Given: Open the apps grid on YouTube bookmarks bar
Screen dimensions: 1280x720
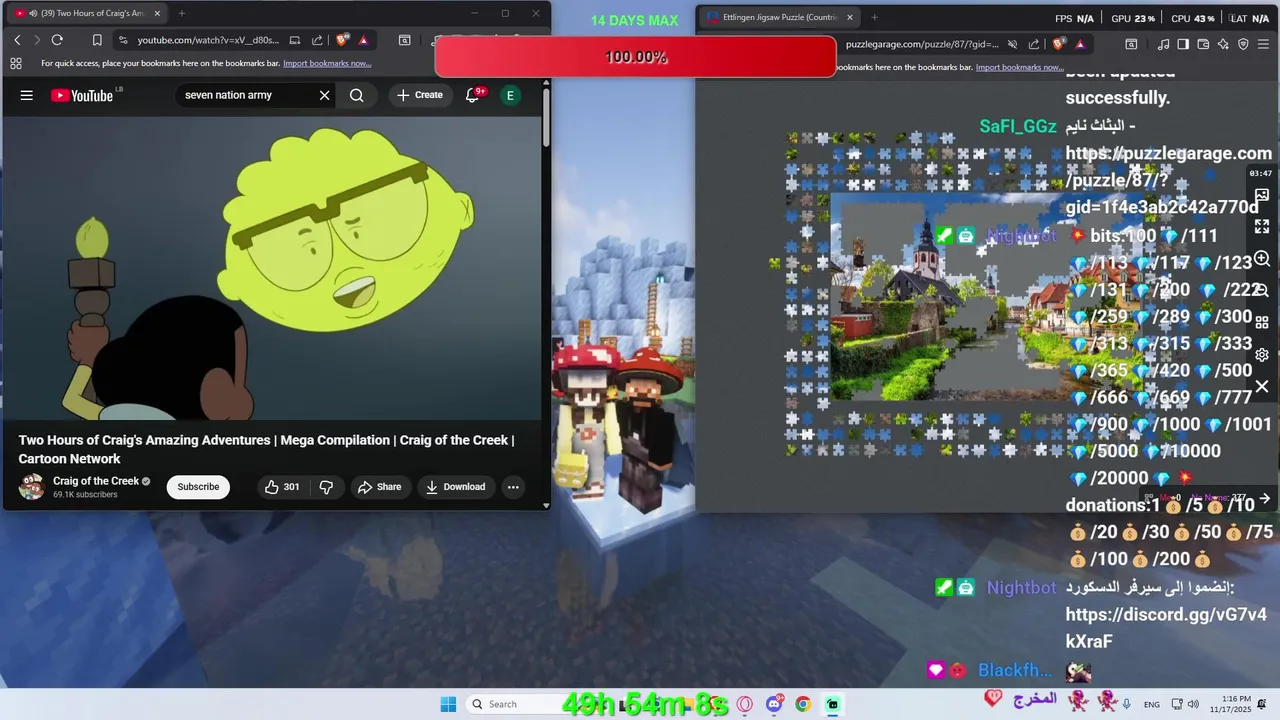Looking at the screenshot, I should [x=16, y=63].
